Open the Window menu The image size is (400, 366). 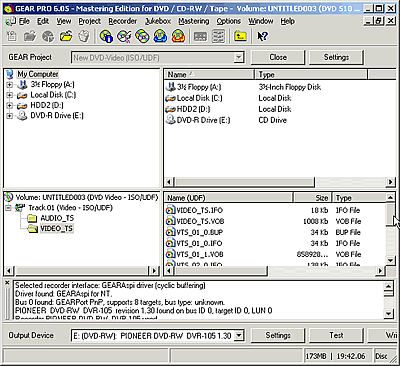point(261,21)
